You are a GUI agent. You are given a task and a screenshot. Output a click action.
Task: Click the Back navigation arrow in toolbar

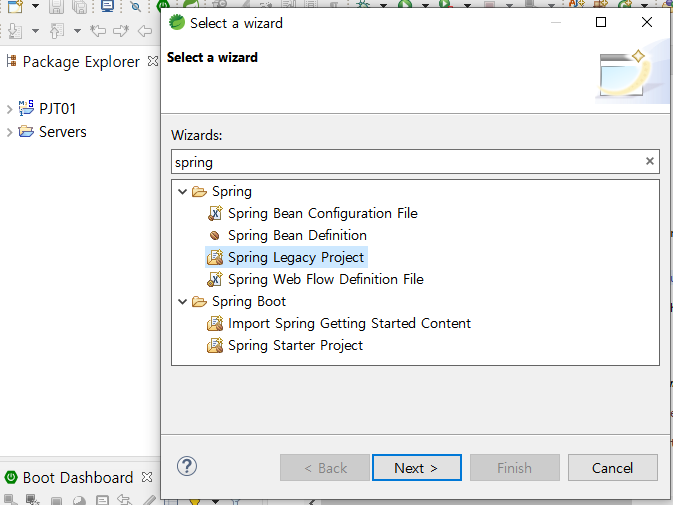[145, 31]
